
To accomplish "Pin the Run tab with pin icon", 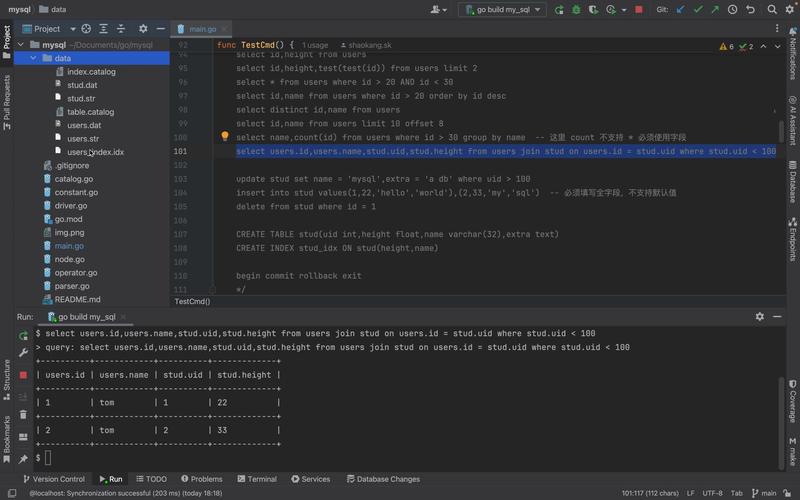I will tap(23, 459).
